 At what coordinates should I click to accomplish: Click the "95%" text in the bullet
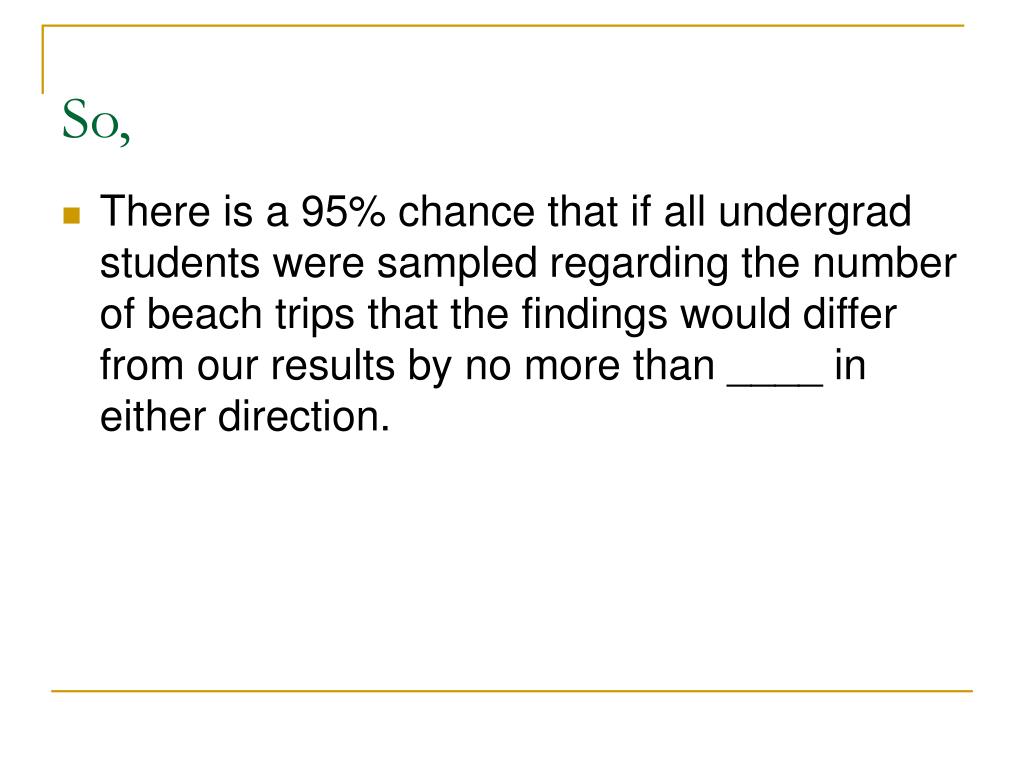click(x=343, y=212)
